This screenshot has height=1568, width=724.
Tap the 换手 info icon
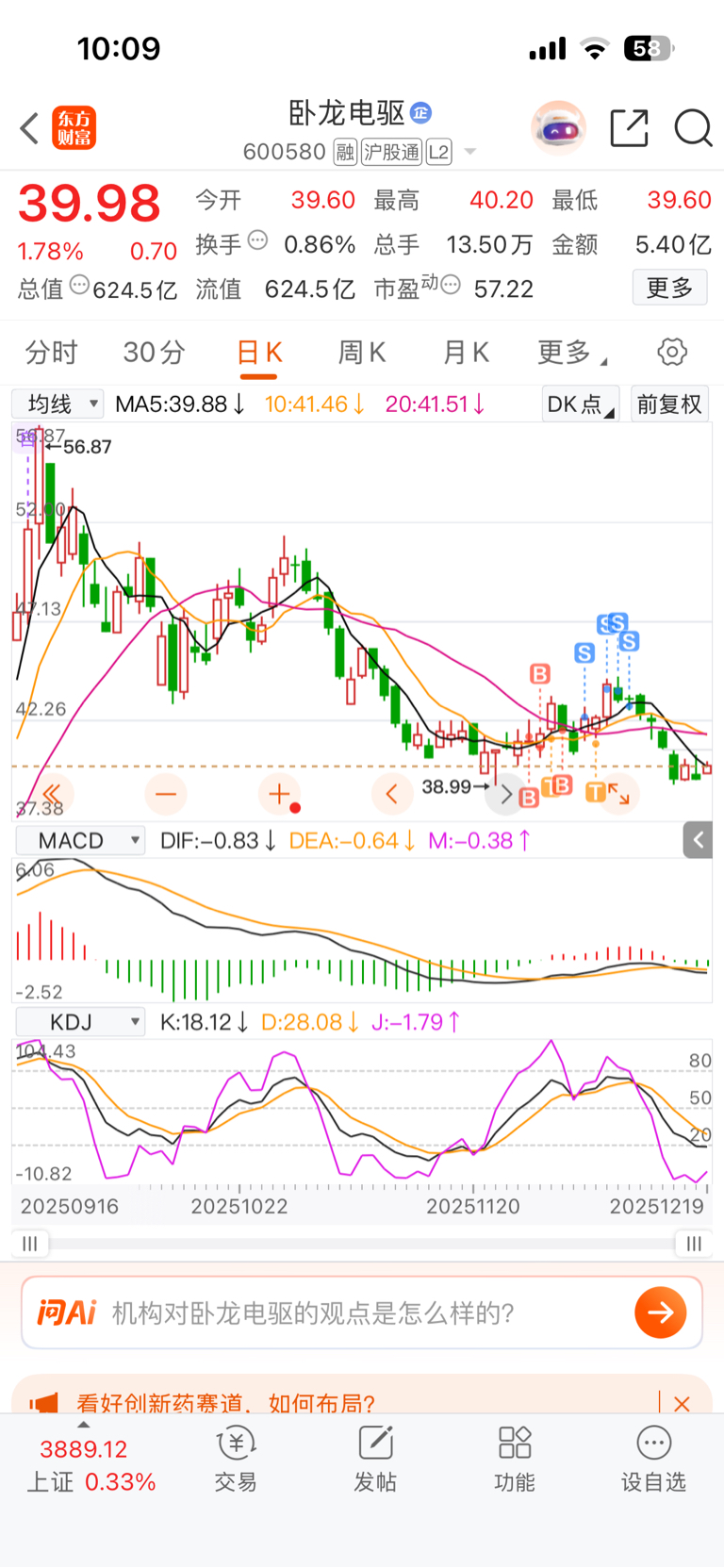click(257, 240)
